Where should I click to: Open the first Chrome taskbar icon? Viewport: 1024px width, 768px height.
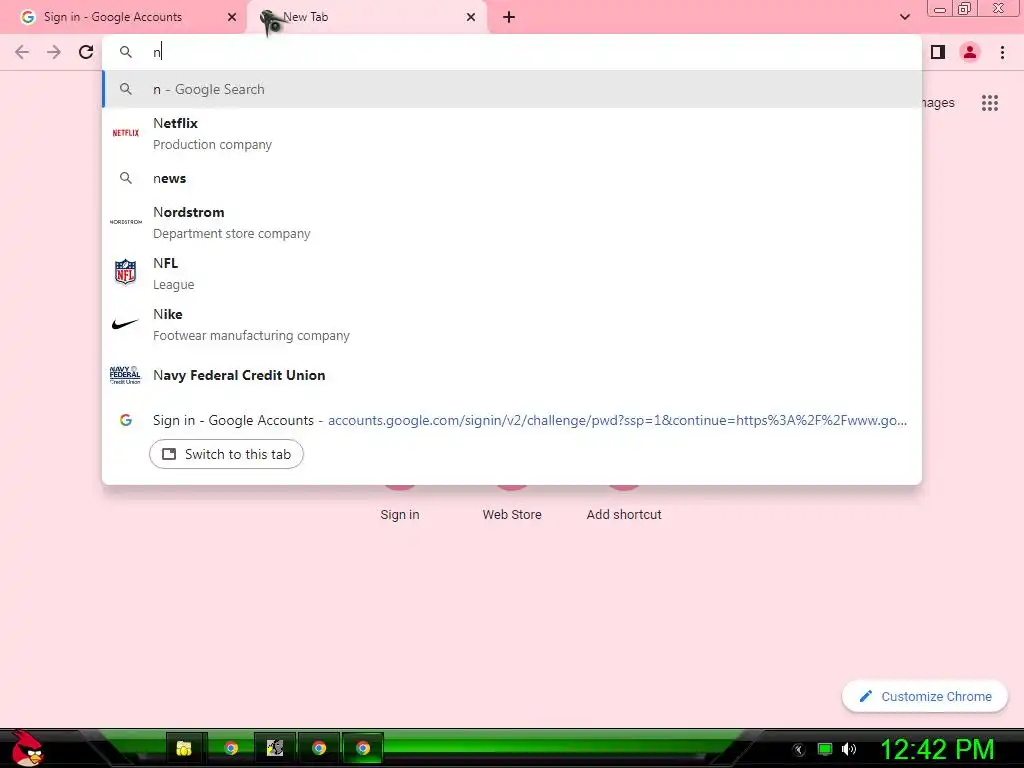pos(231,748)
